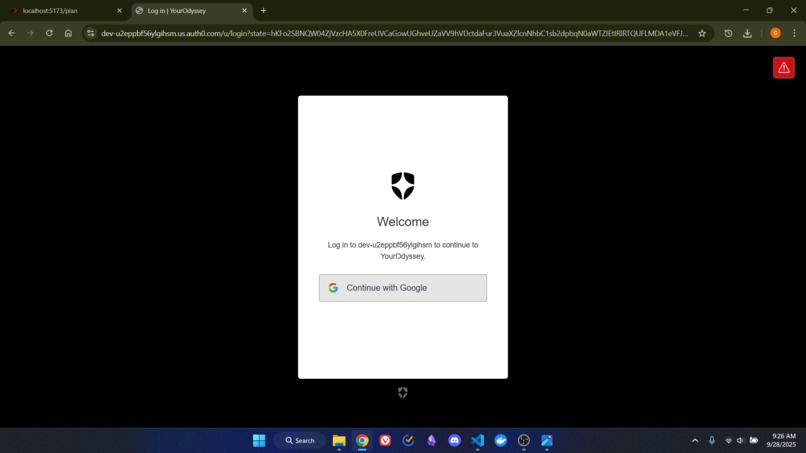
Task: Open browser history icon
Action: [x=728, y=33]
